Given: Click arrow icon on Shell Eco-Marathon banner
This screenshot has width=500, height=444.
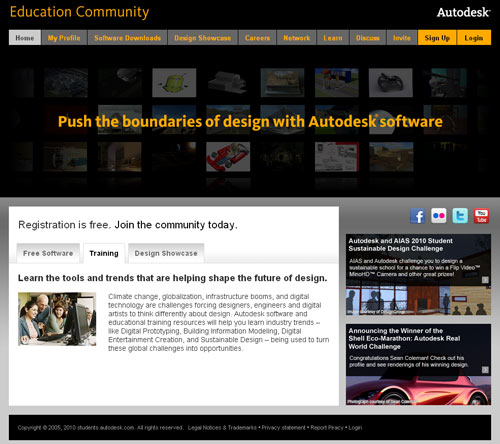Looking at the screenshot, I should [485, 370].
